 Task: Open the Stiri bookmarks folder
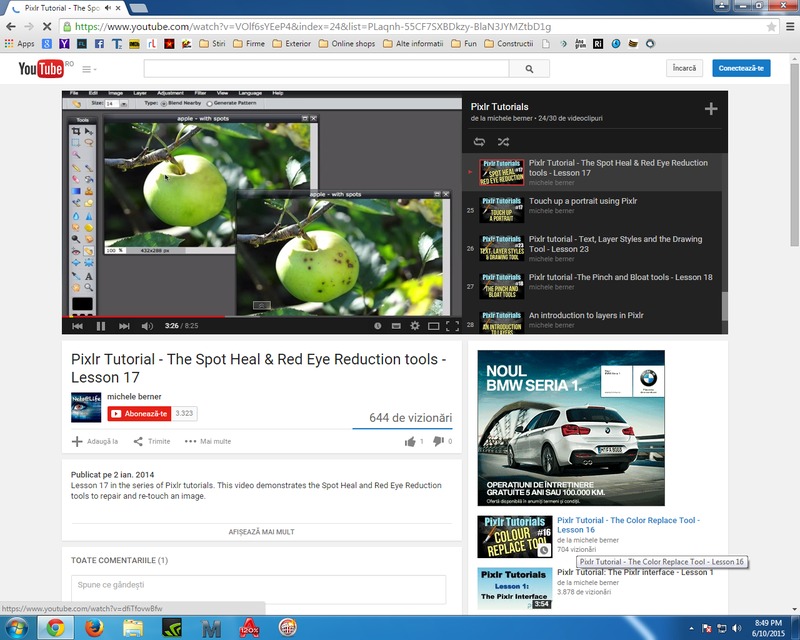point(212,44)
